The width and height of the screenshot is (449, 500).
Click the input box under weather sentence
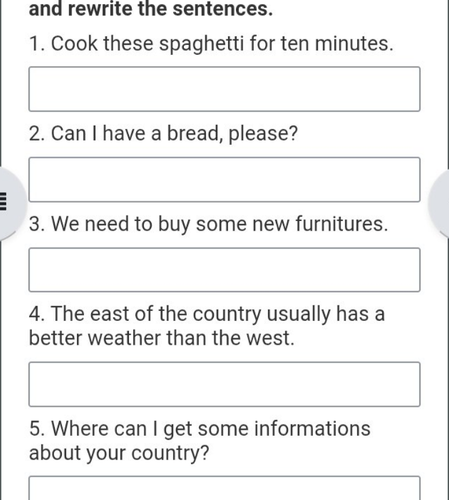[224, 384]
